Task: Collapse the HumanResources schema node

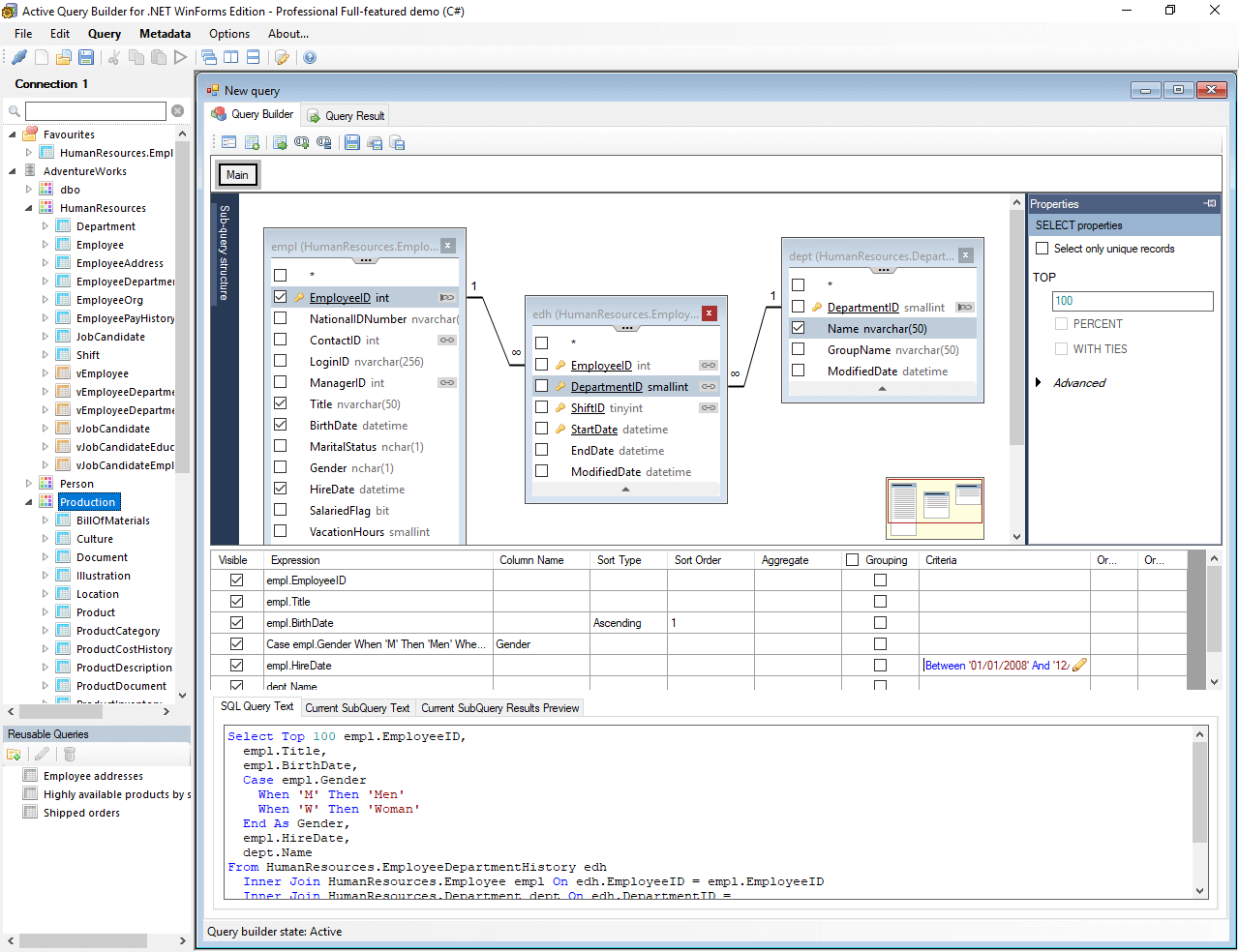Action: [29, 208]
